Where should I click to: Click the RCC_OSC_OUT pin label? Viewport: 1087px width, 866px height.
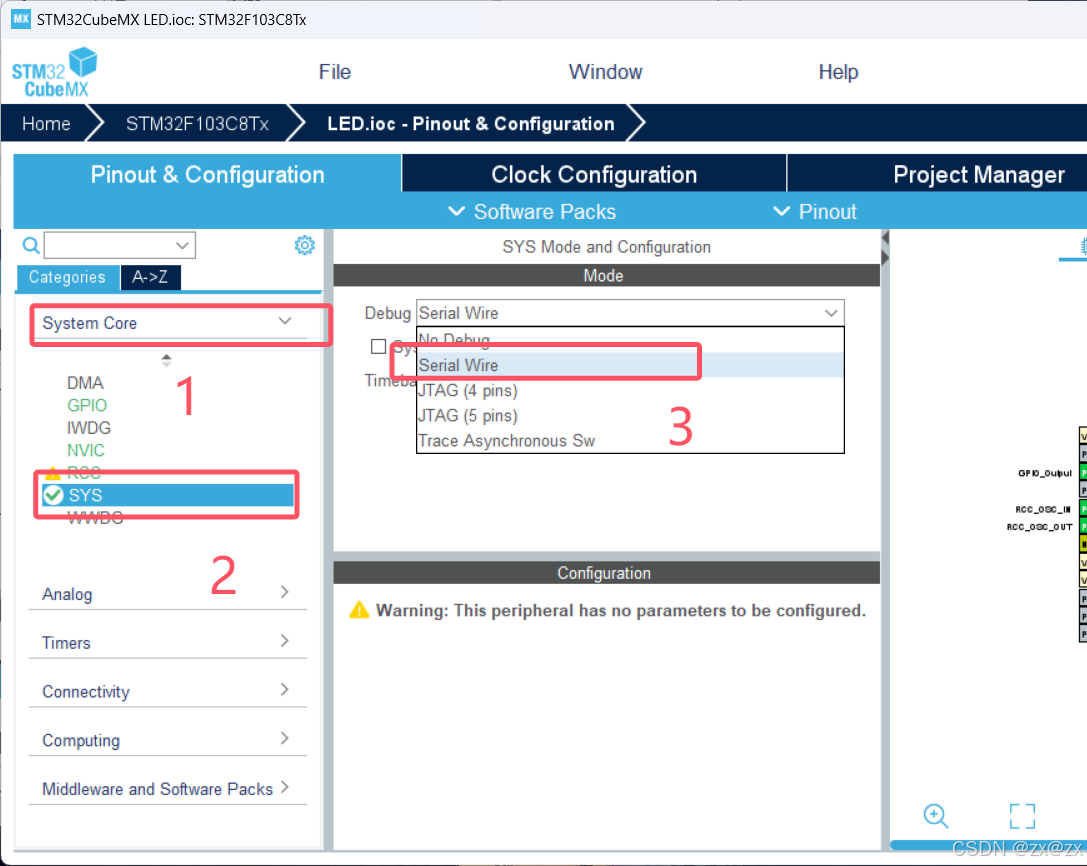pos(1039,527)
